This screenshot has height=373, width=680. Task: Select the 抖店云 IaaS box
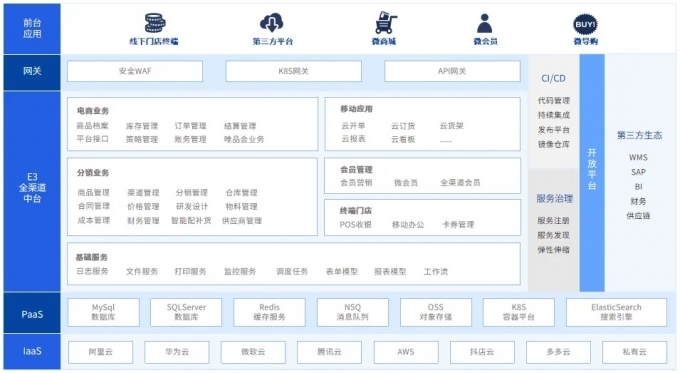click(482, 352)
